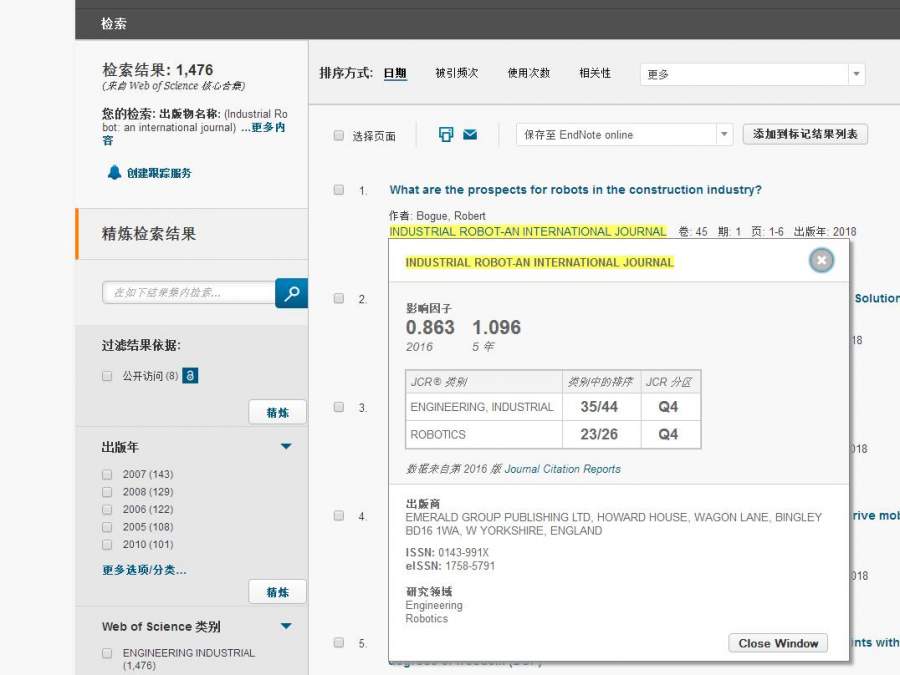Image resolution: width=900 pixels, height=675 pixels.
Task: Open the Journal Citation Reports link
Action: click(x=562, y=469)
